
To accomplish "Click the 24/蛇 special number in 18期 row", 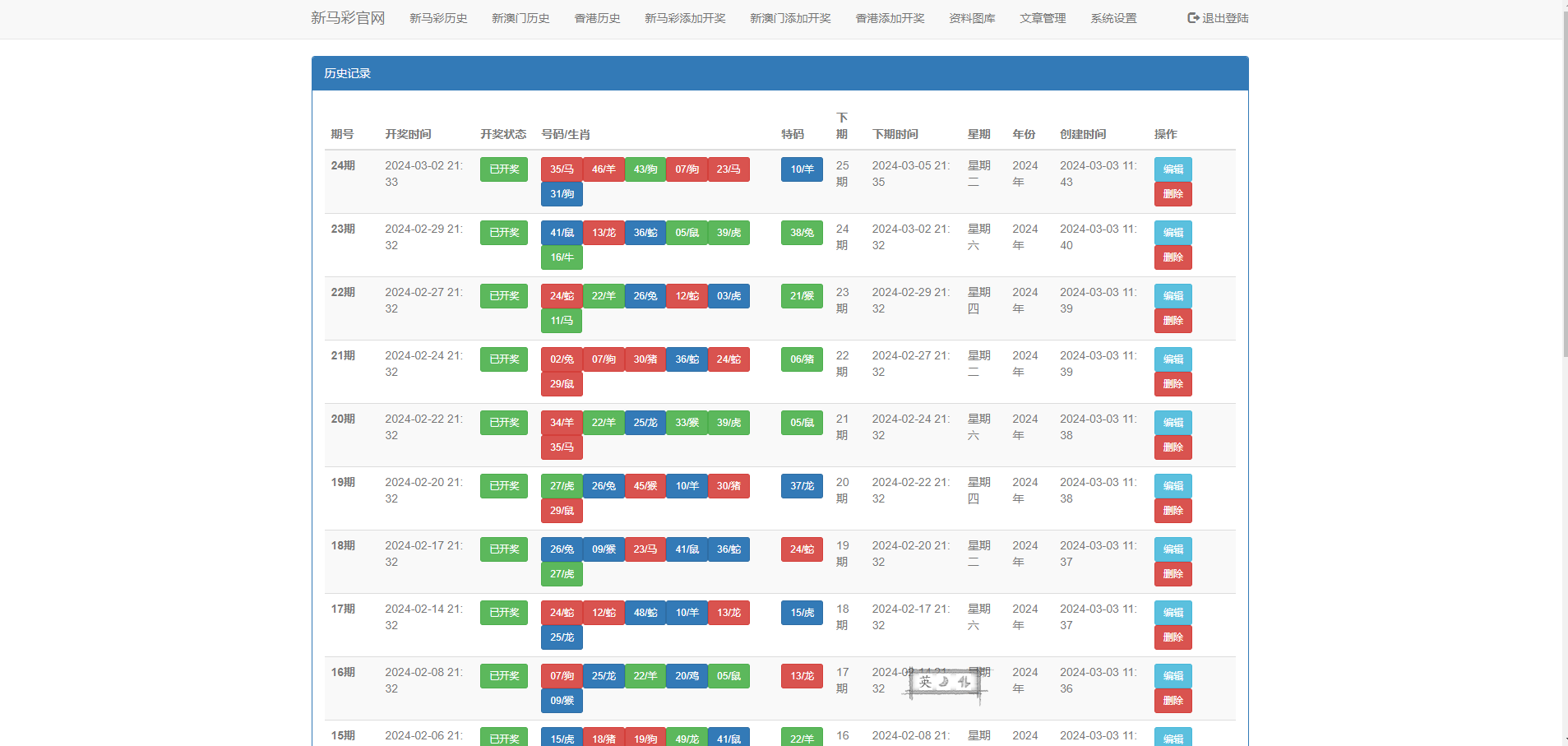I will click(802, 549).
